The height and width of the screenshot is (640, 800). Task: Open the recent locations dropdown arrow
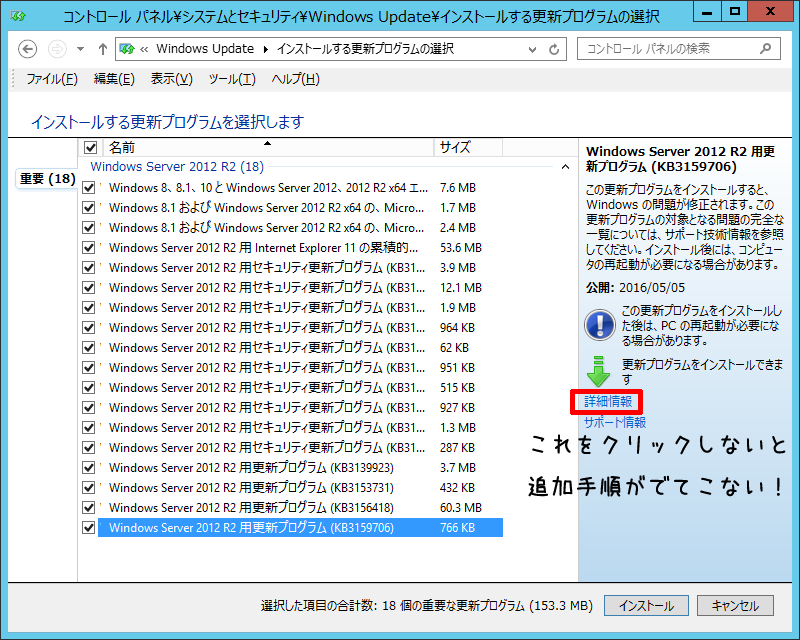click(x=80, y=49)
